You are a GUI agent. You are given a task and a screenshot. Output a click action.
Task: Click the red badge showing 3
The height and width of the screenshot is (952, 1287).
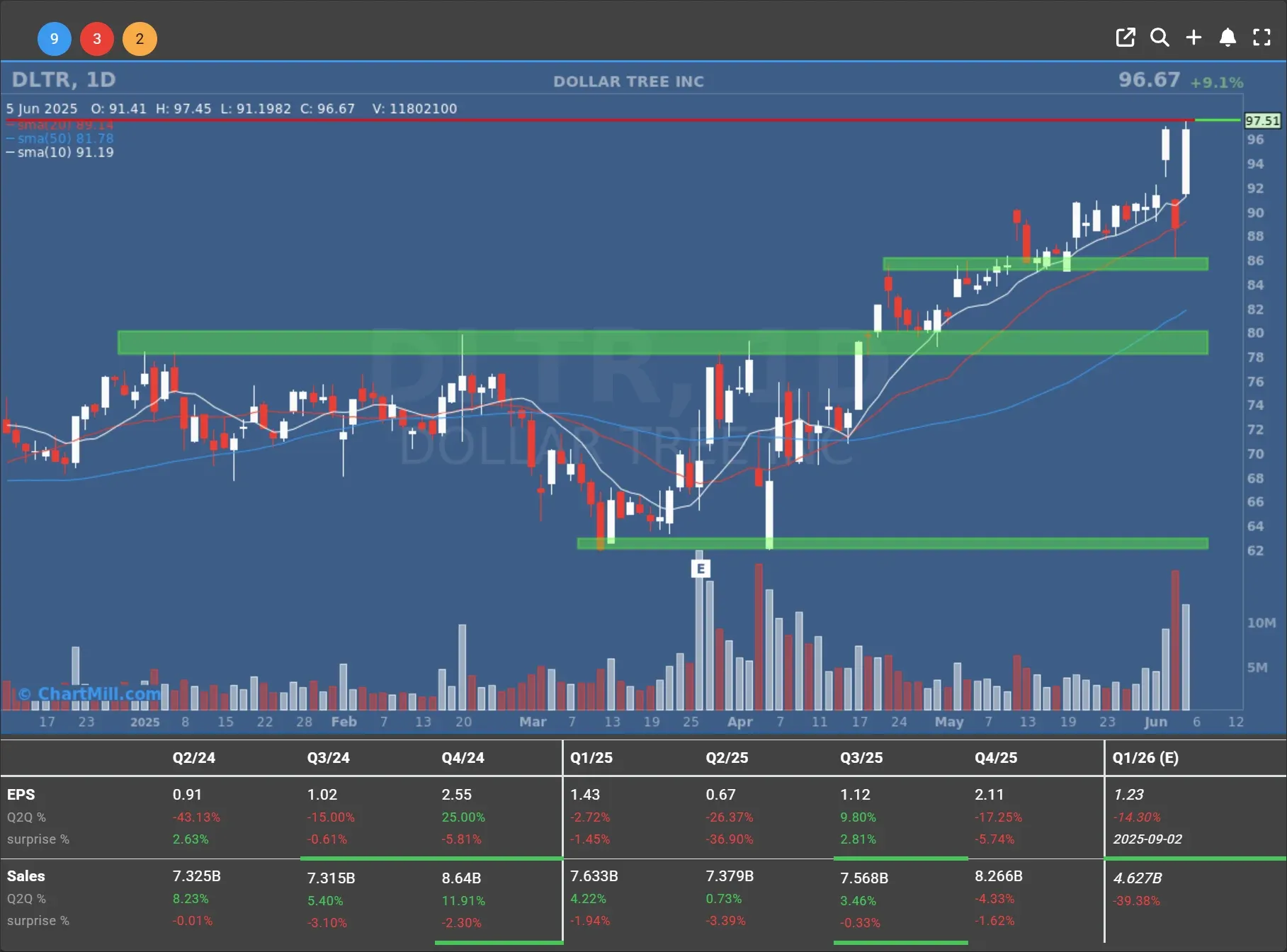tap(97, 39)
